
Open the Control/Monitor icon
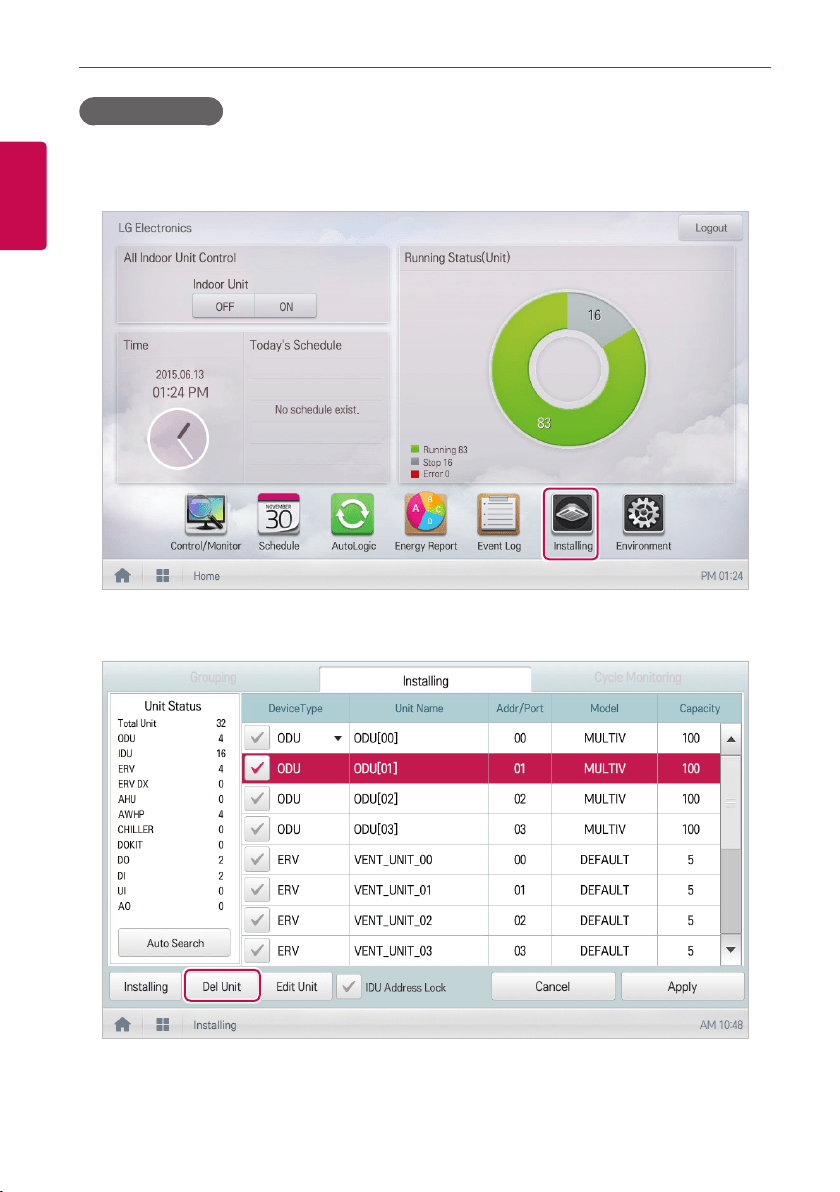click(x=206, y=514)
